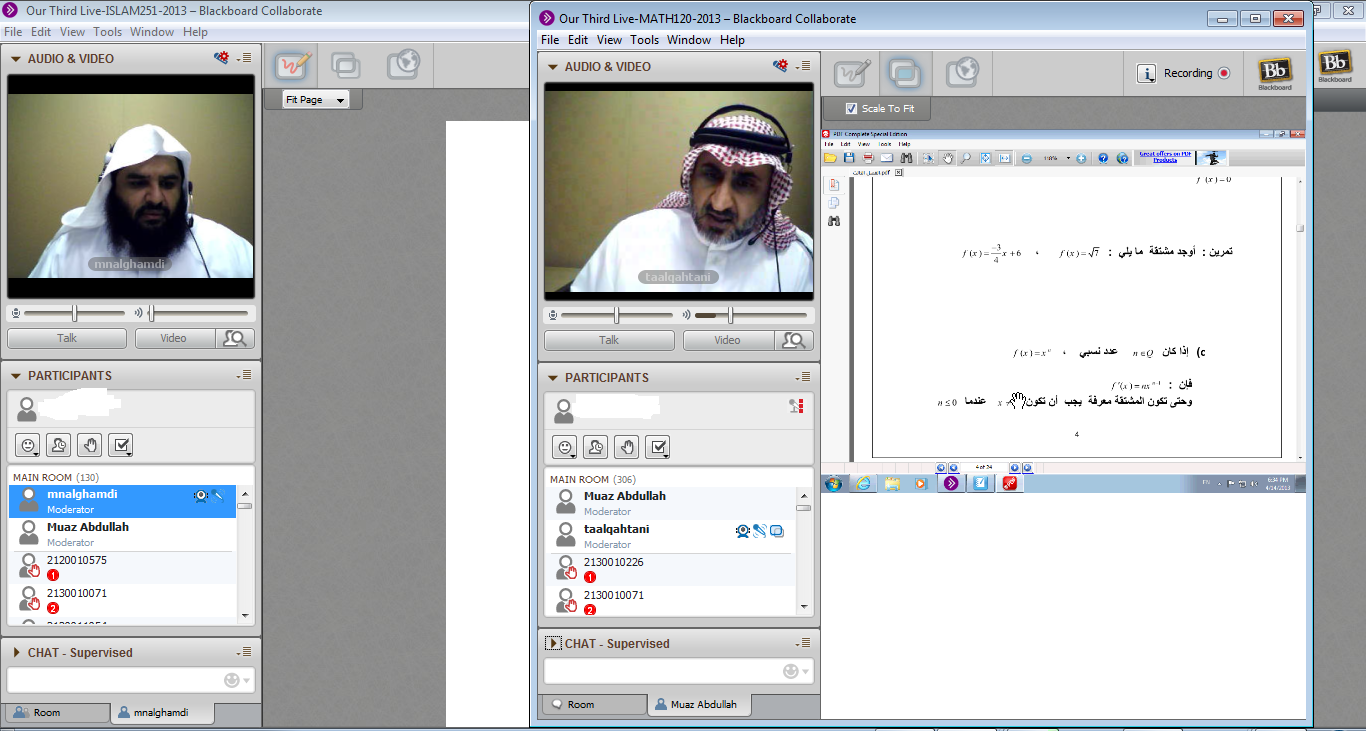Click Recording information icon in MATH120 window
This screenshot has width=1366, height=731.
tap(1146, 73)
